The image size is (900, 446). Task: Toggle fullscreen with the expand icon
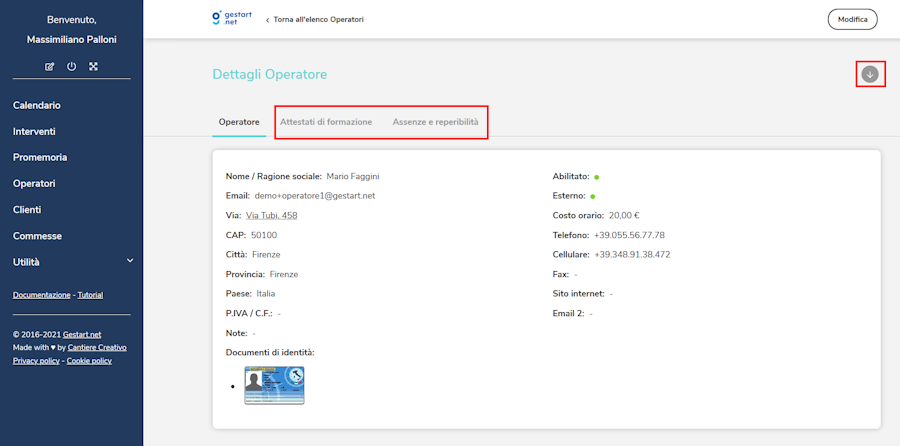coord(93,67)
